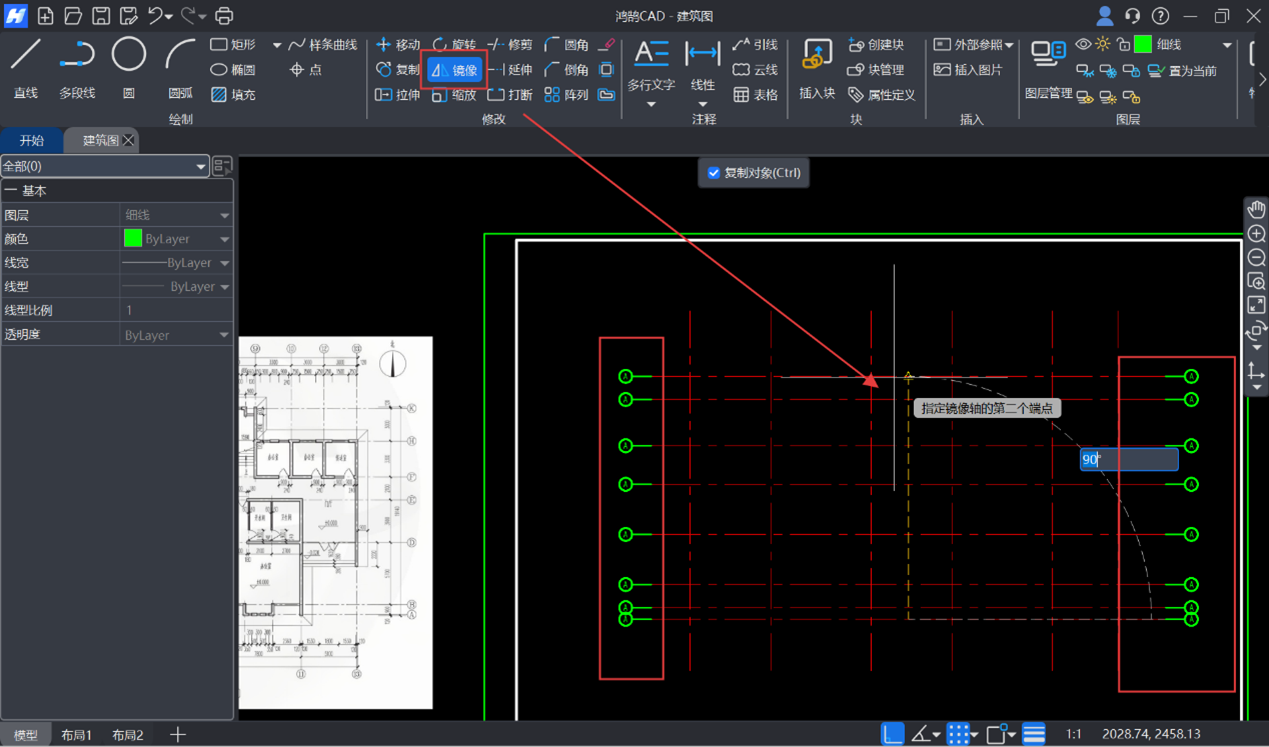Click the print icon in title bar
1269x747 pixels.
coord(224,16)
